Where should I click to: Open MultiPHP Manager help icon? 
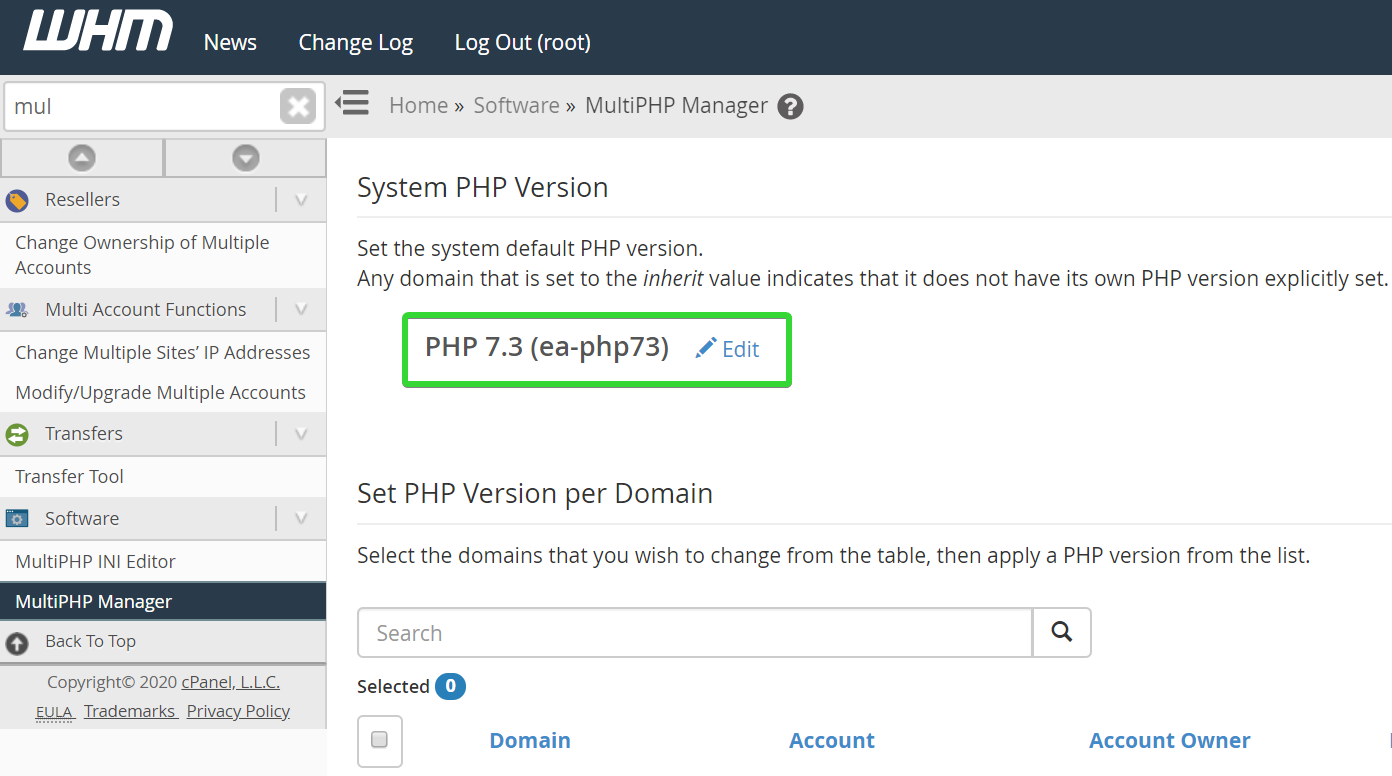click(x=790, y=106)
